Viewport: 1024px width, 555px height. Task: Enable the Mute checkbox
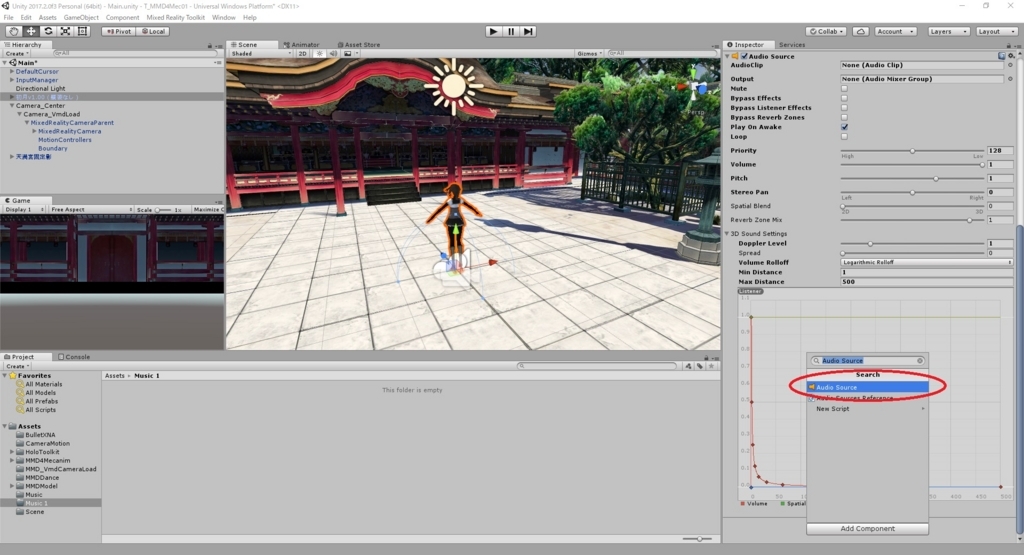pos(844,88)
